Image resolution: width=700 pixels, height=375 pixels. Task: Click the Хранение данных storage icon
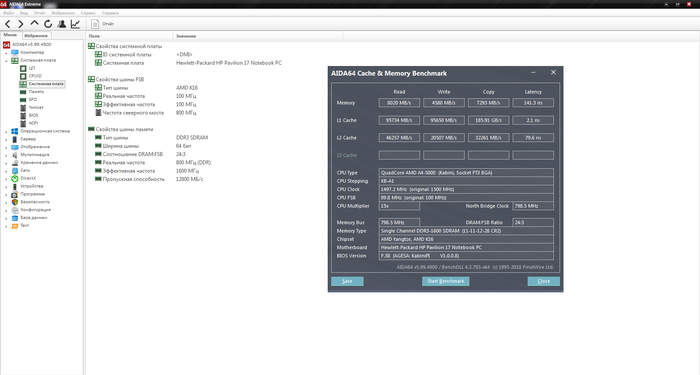tap(15, 162)
